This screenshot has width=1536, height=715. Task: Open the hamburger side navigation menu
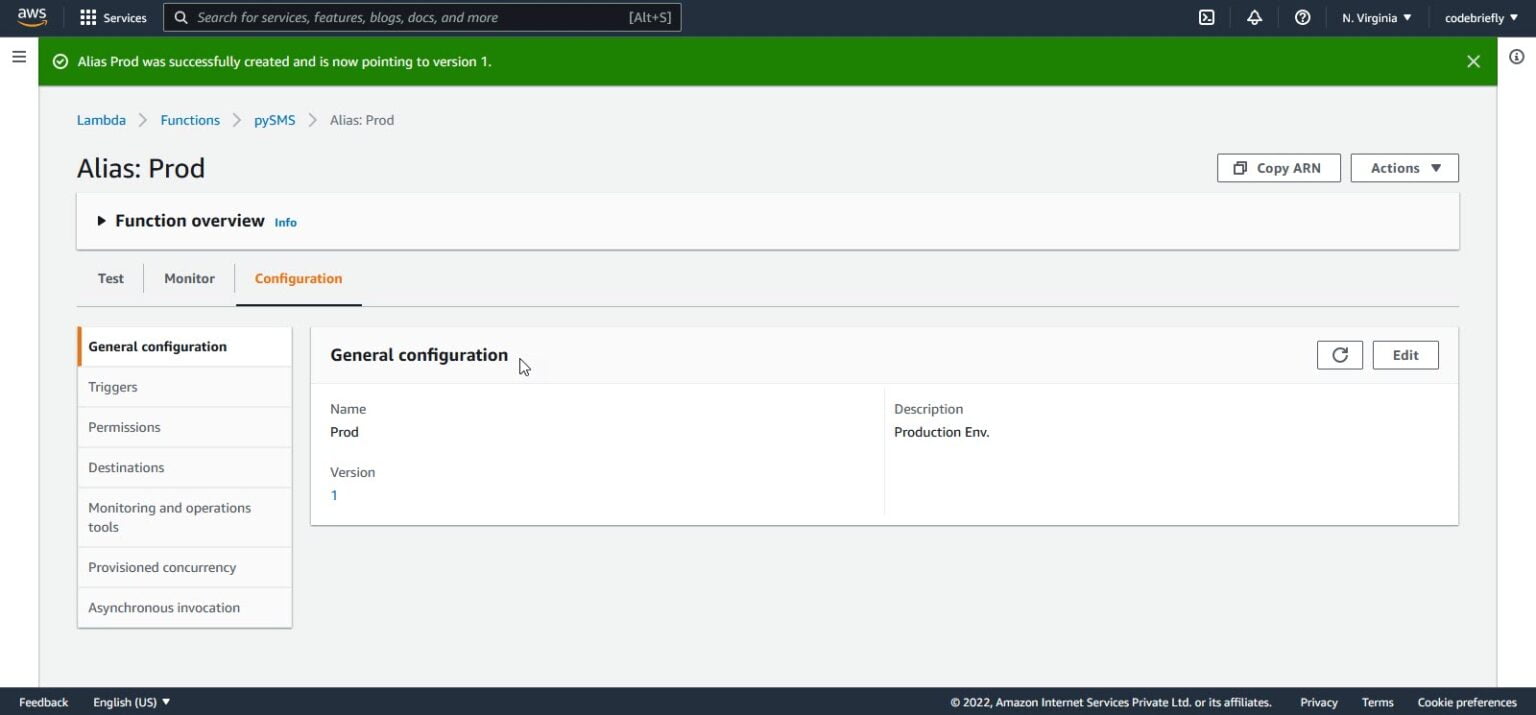[x=19, y=57]
